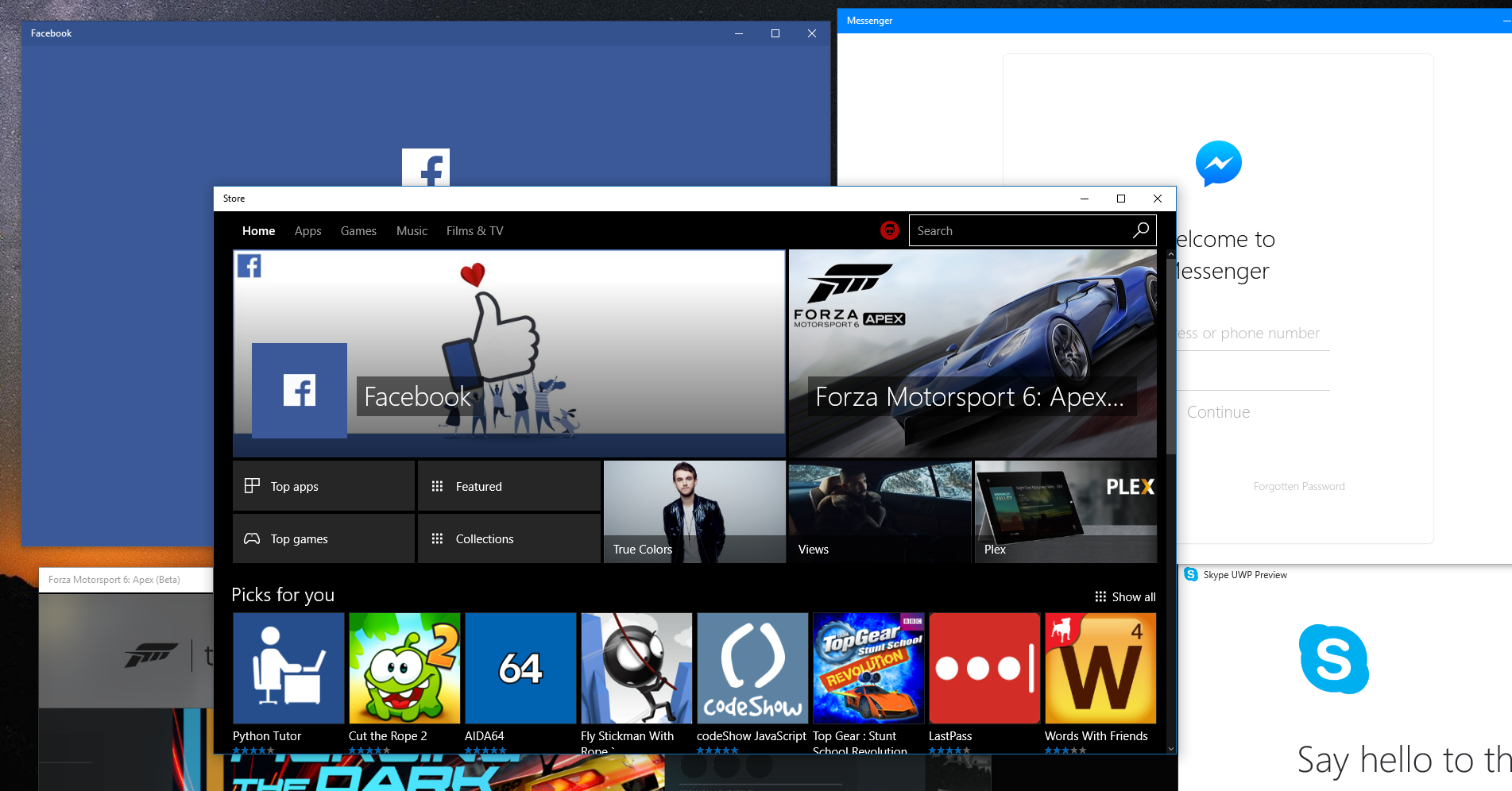Open the red user account avatar in Store

pyautogui.click(x=890, y=230)
